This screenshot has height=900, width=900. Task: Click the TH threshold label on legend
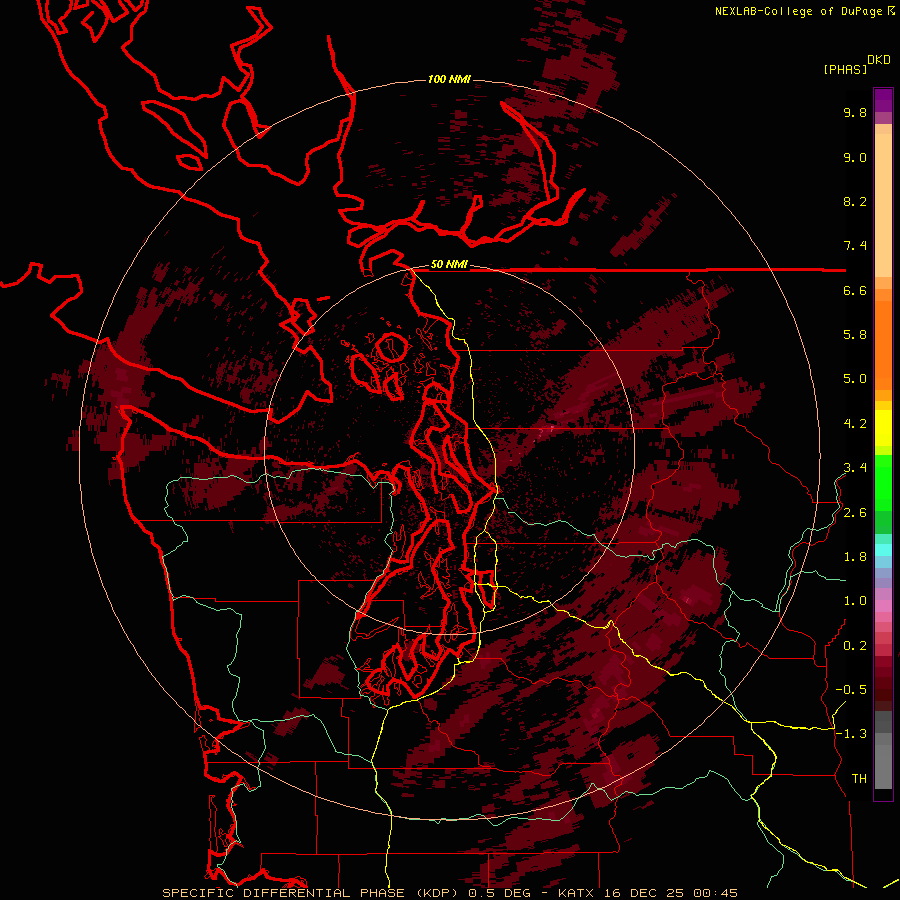tap(859, 779)
